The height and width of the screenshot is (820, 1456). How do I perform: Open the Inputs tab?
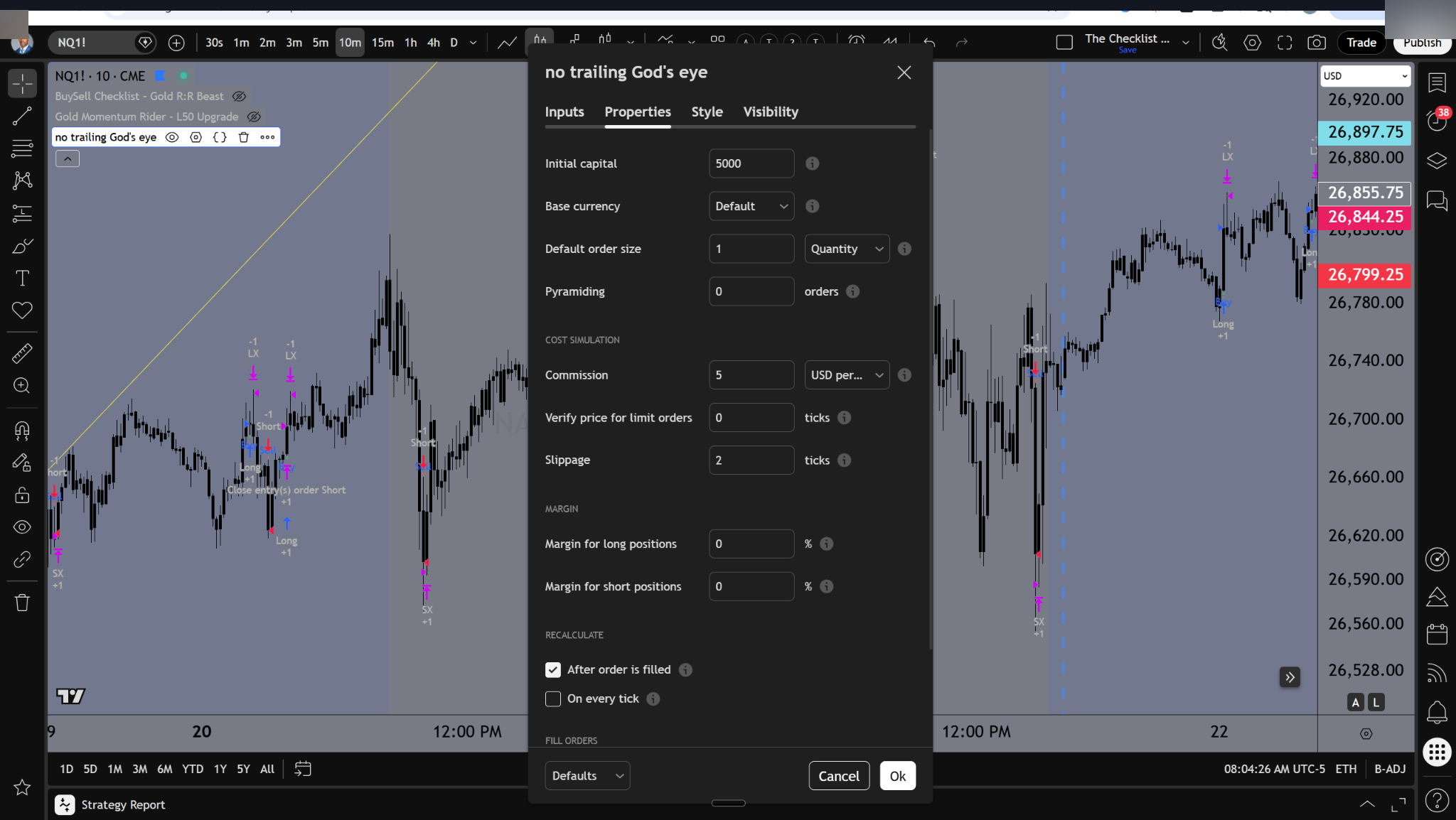[564, 112]
